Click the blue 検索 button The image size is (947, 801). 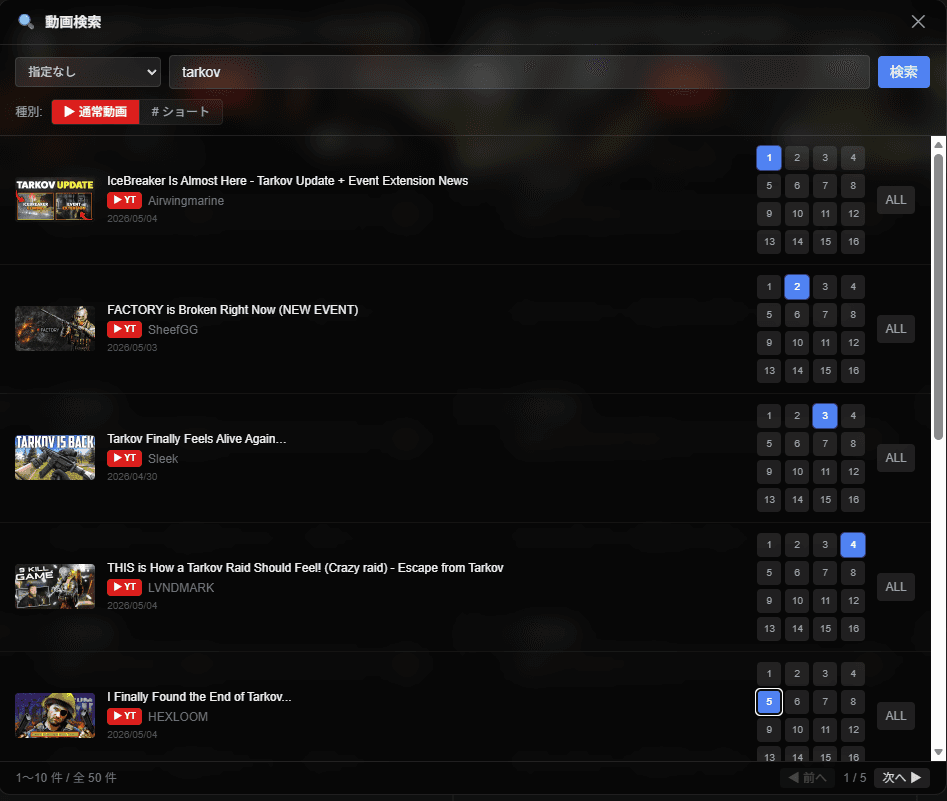(904, 72)
